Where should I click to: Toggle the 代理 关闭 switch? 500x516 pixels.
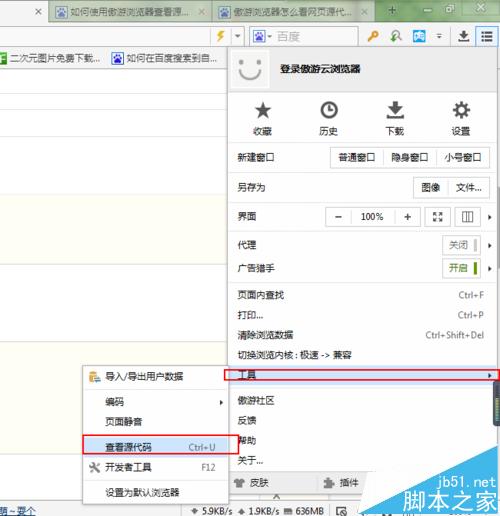(x=461, y=245)
